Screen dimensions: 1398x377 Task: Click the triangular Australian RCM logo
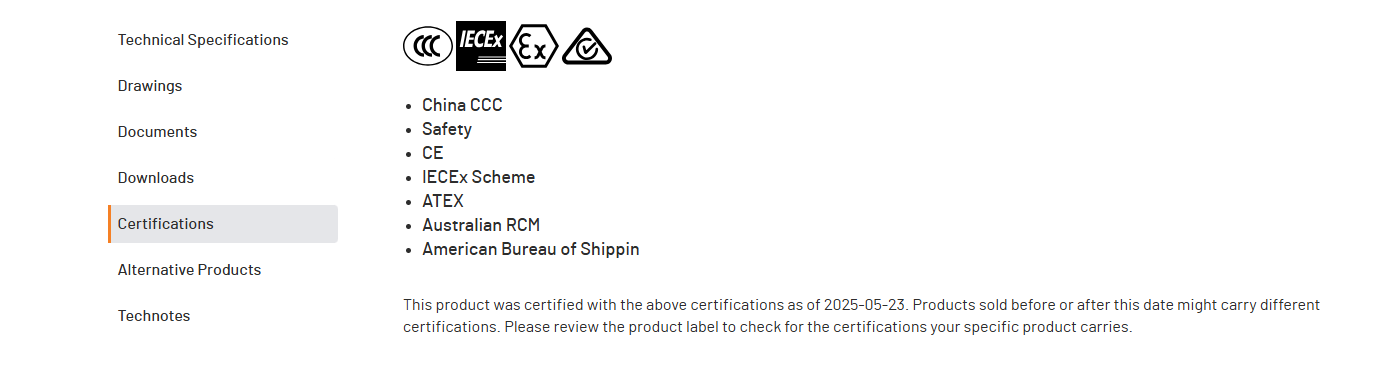coord(587,46)
